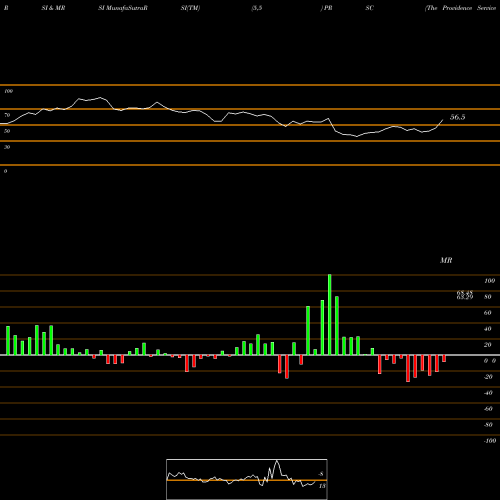Click the histogram axis label -100
Viewport: 500px width, 500px height.
[490, 441]
